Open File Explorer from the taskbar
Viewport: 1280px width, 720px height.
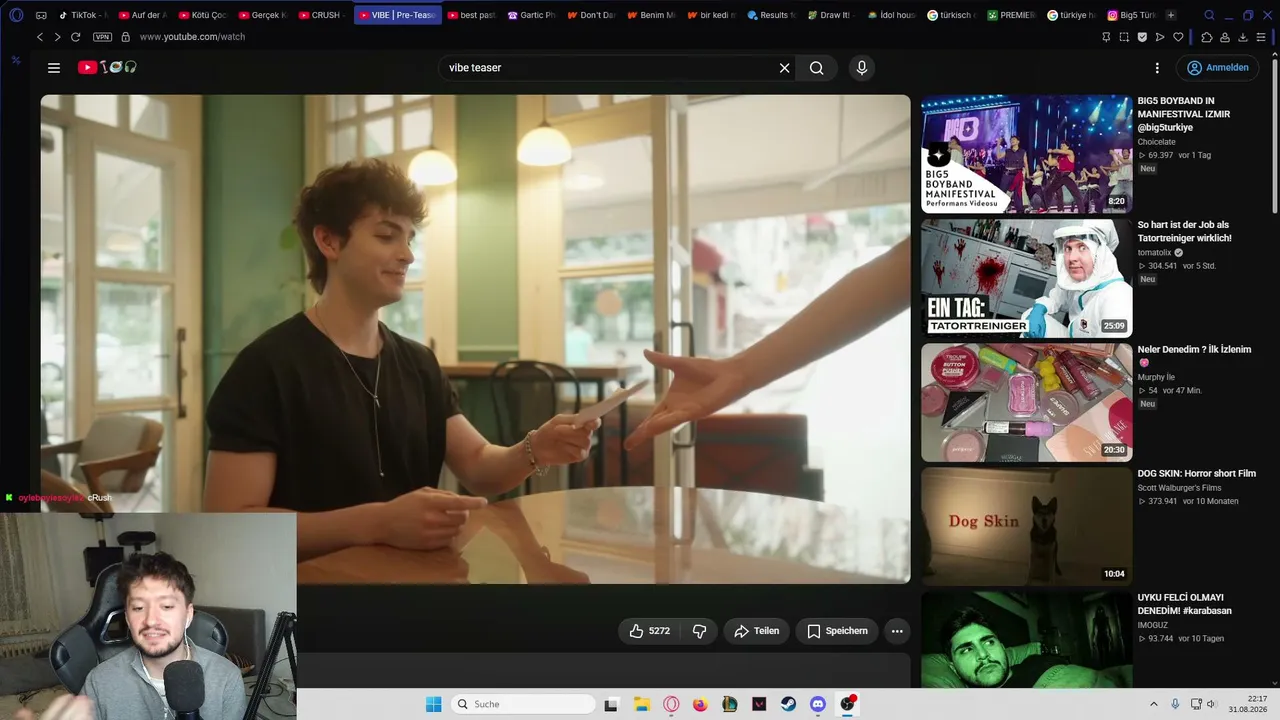pyautogui.click(x=642, y=704)
